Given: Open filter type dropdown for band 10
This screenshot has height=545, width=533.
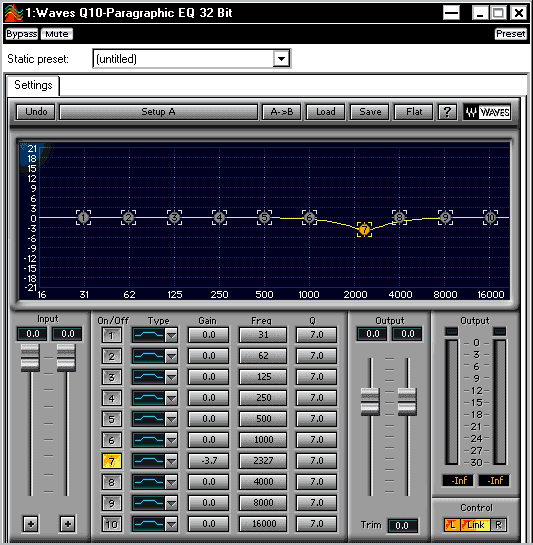Looking at the screenshot, I should click(171, 524).
